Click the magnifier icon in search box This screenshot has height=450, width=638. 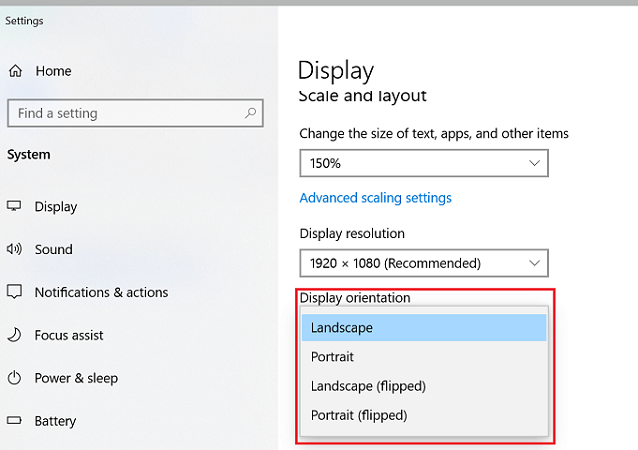pos(250,114)
